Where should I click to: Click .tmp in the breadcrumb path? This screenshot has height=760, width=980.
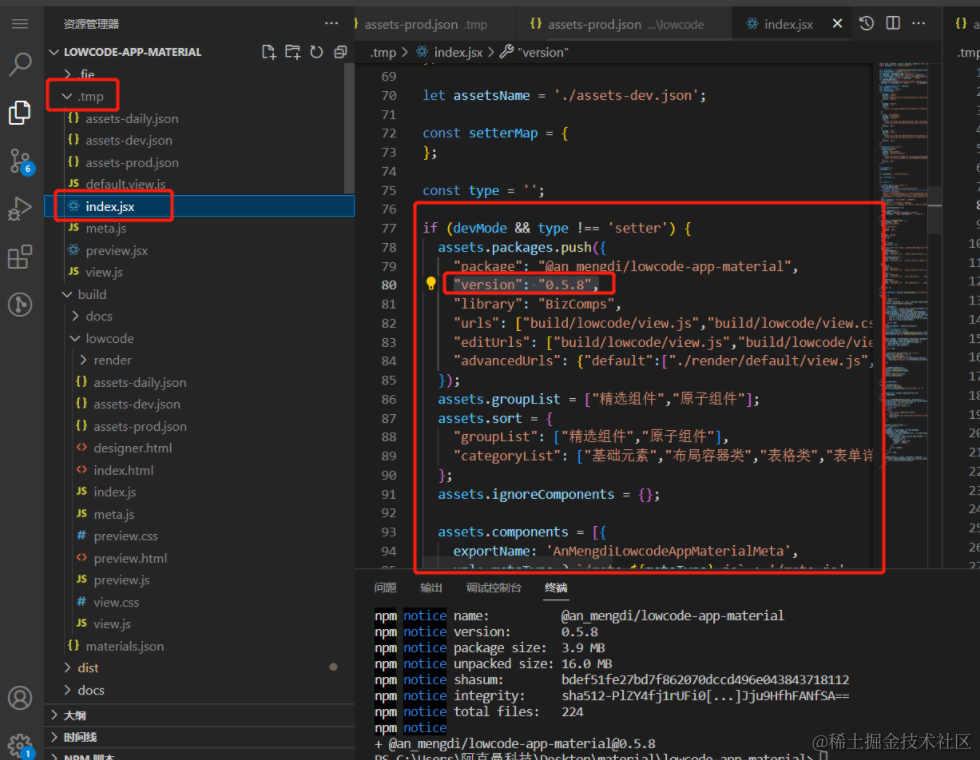[383, 52]
